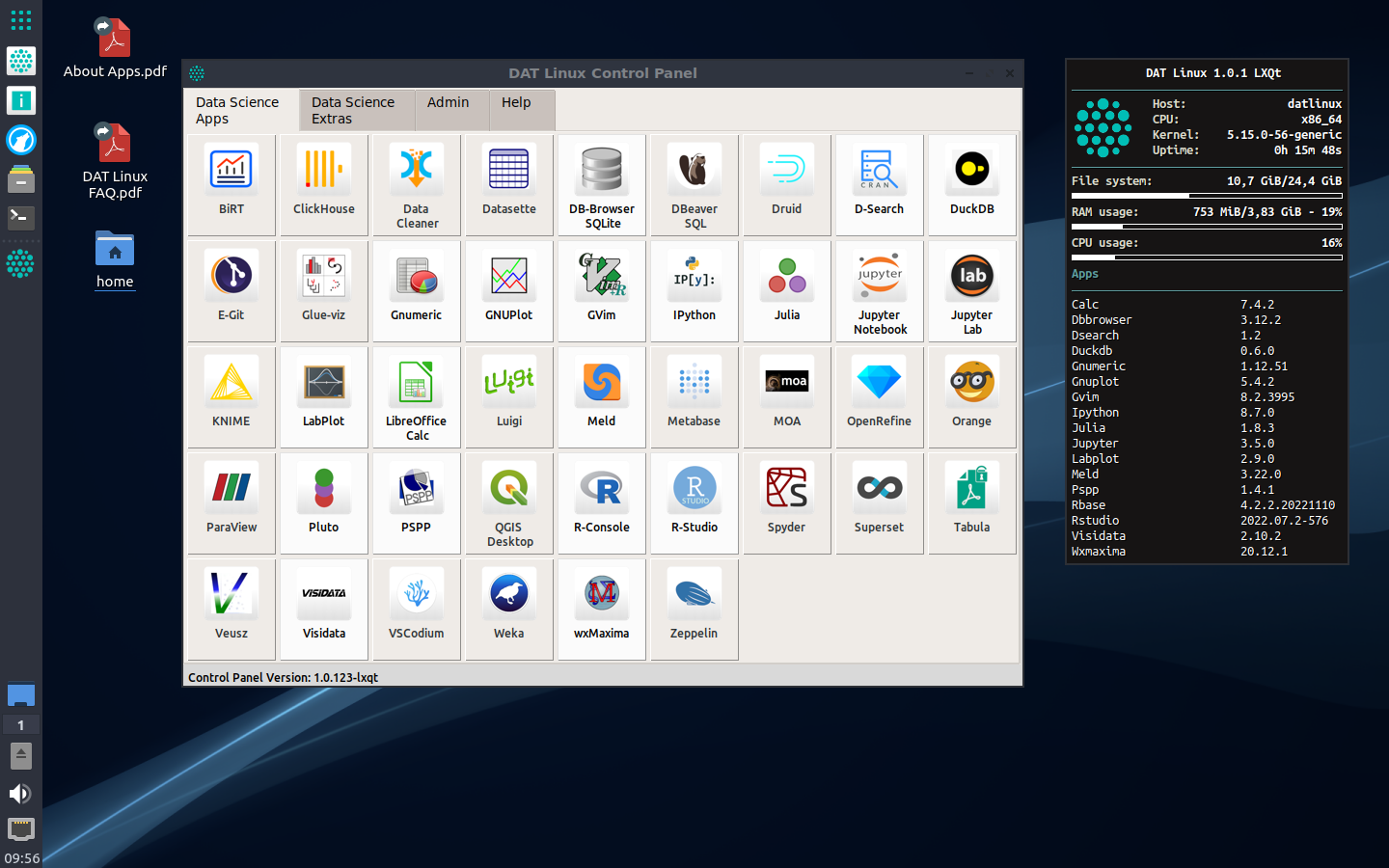Start Weka
Screen dimensions: 1389x868
point(509,610)
